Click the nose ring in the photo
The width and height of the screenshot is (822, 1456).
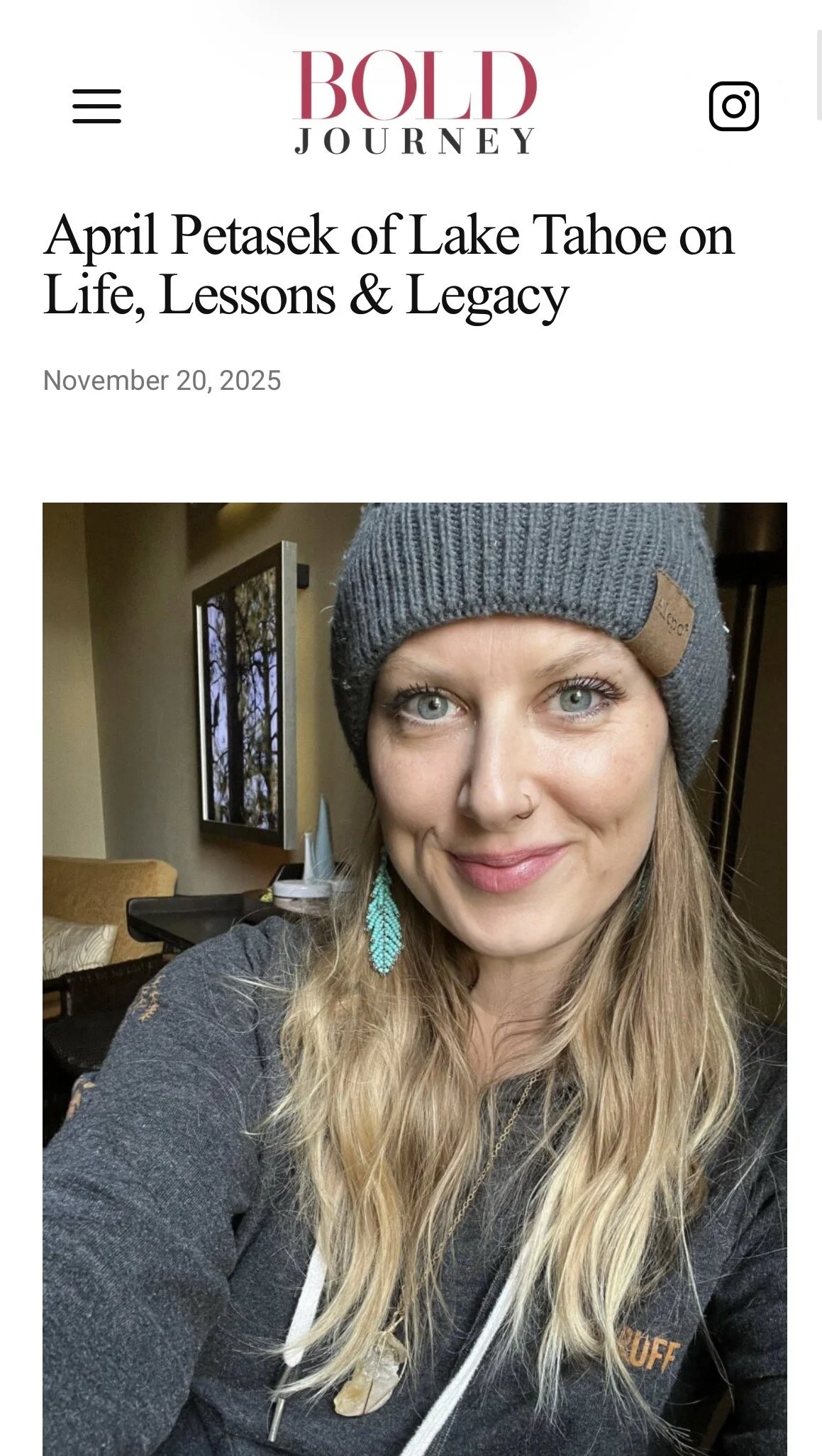[523, 807]
